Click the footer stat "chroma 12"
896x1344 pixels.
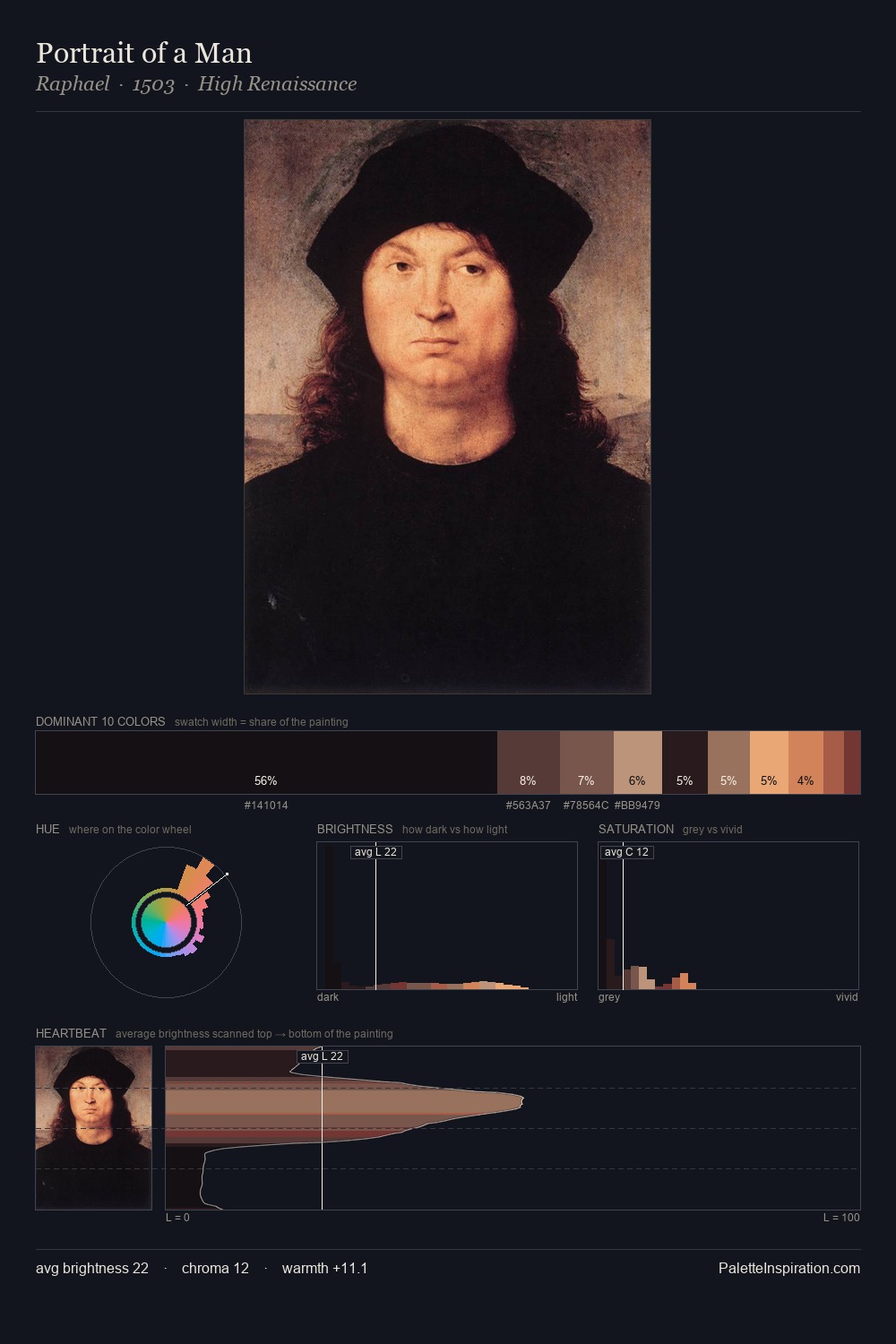[x=215, y=1268]
